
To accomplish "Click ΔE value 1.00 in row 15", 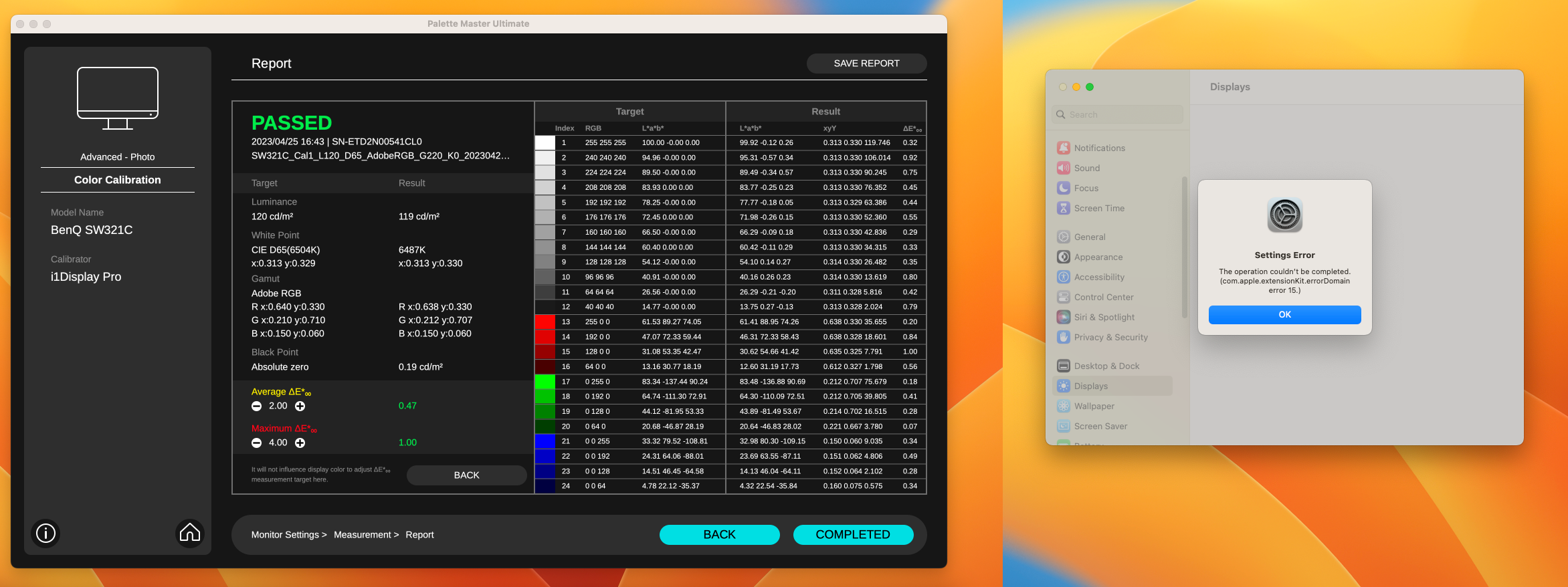I will (x=910, y=352).
